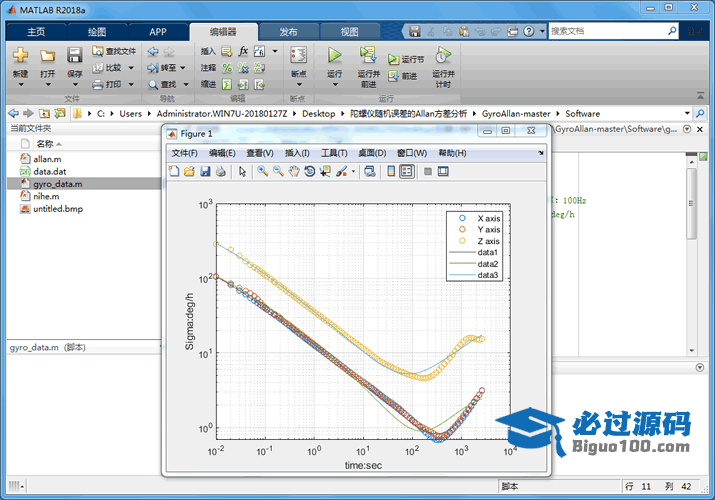The width and height of the screenshot is (715, 500).
Task: Click the search documentation input field
Action: (608, 31)
